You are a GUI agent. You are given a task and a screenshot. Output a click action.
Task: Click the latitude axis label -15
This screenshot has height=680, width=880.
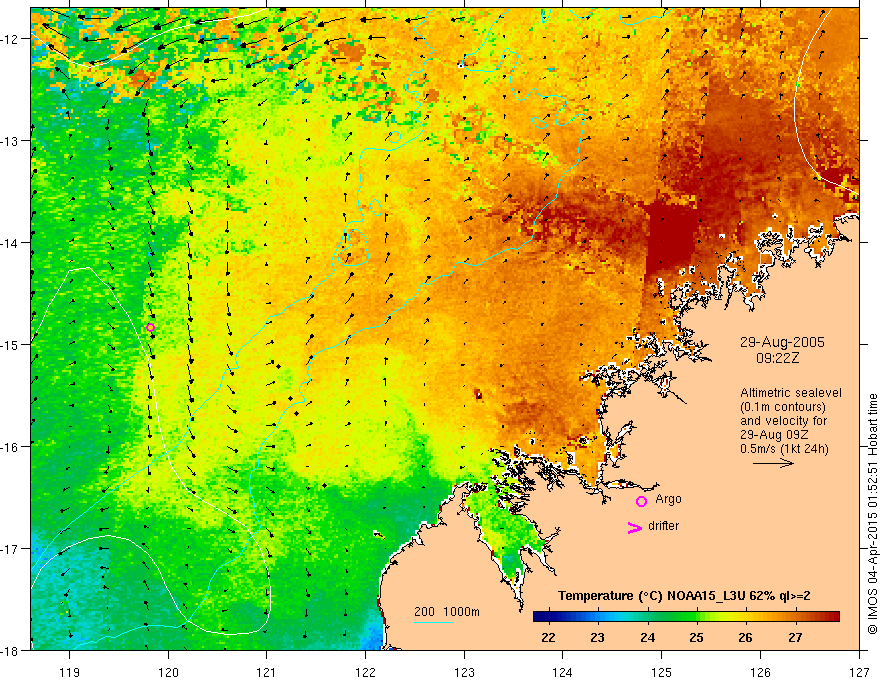pos(12,344)
